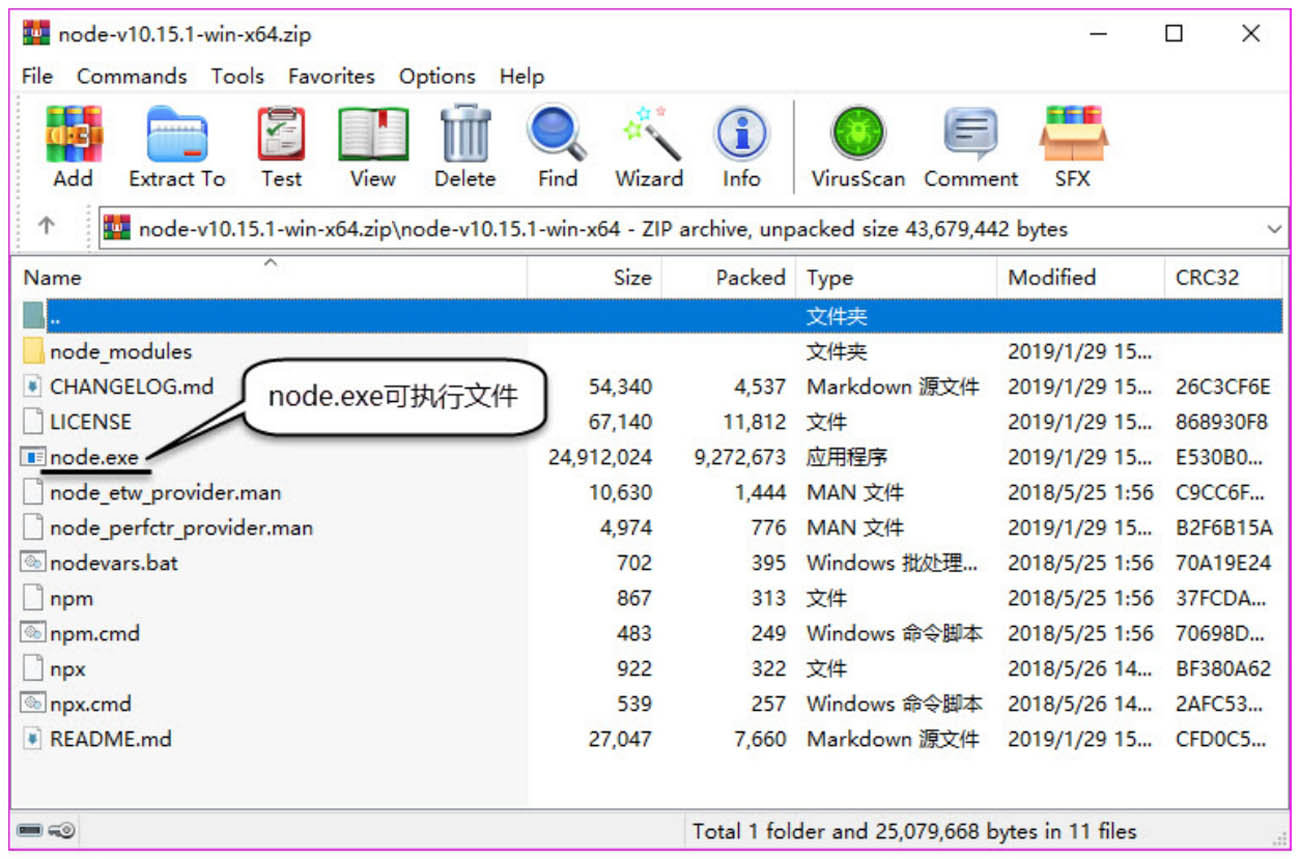Image resolution: width=1300 pixels, height=859 pixels.
Task: Click the drive and key status bar icon
Action: (x=45, y=830)
